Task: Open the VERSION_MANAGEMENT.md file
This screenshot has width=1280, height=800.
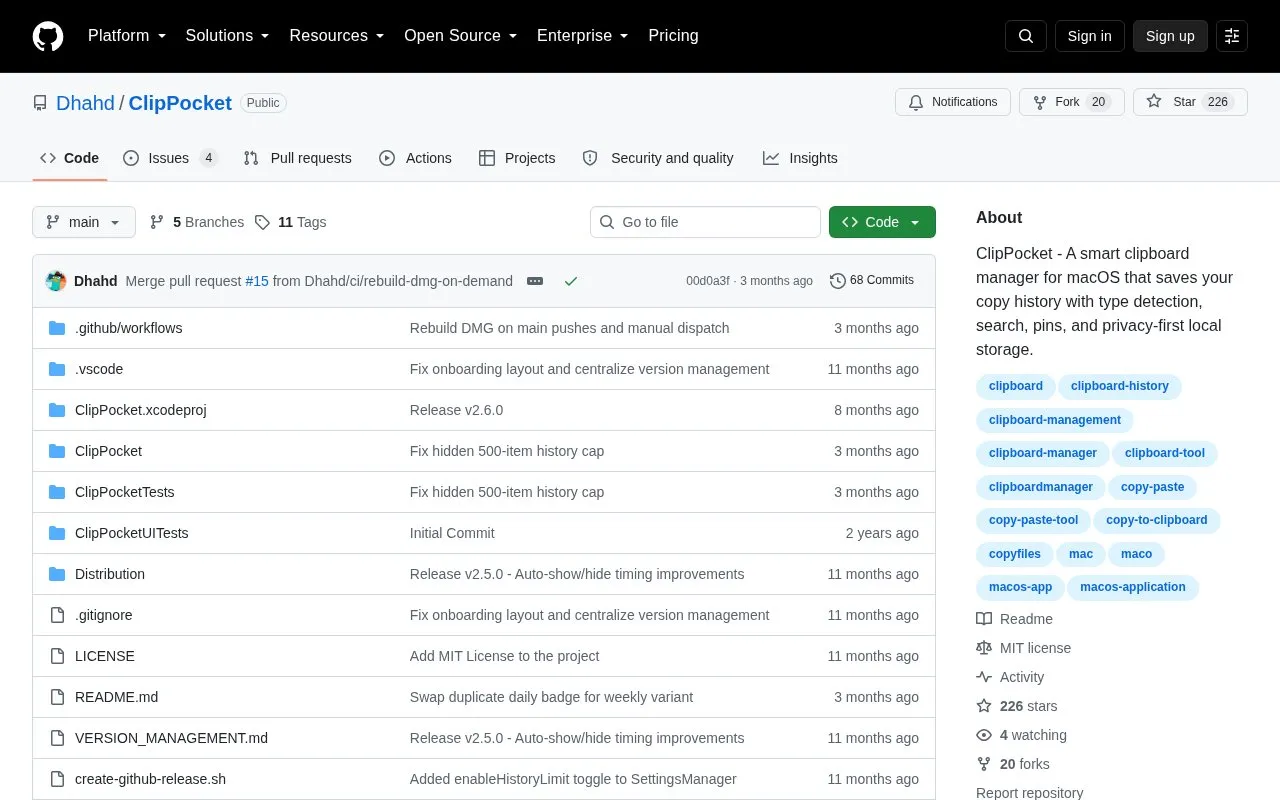Action: pyautogui.click(x=171, y=738)
